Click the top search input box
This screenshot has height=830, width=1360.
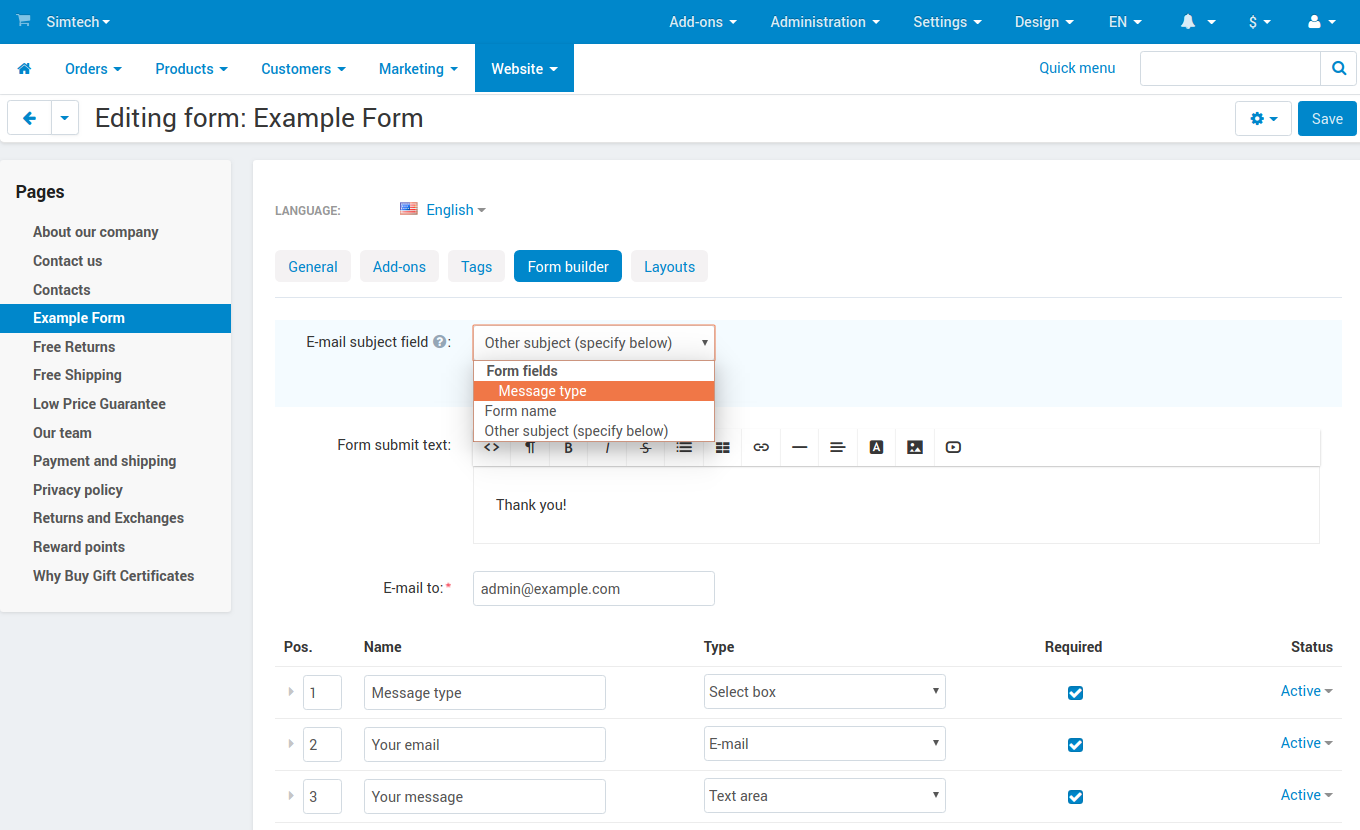click(1230, 69)
